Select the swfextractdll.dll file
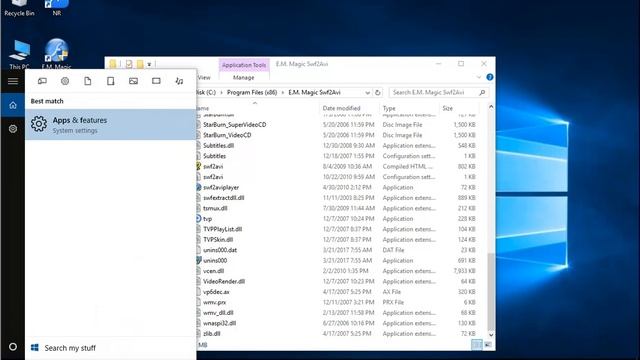Screen dimensions: 640x360 tap(224, 198)
